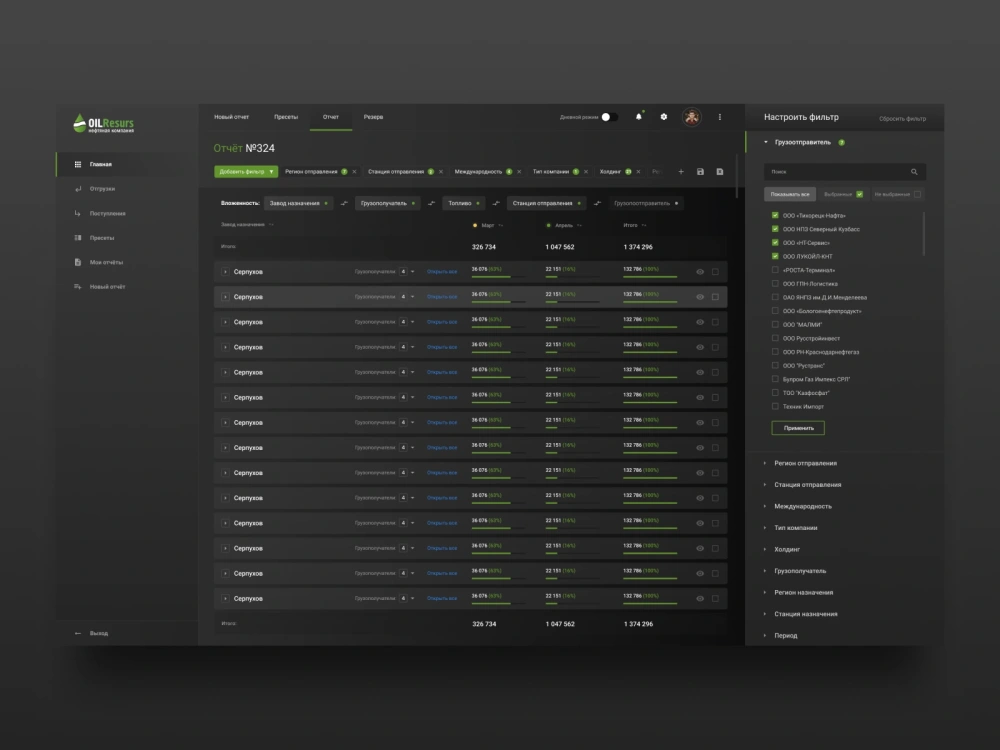
Task: Click the search magnifier icon in filter panel
Action: click(x=915, y=172)
